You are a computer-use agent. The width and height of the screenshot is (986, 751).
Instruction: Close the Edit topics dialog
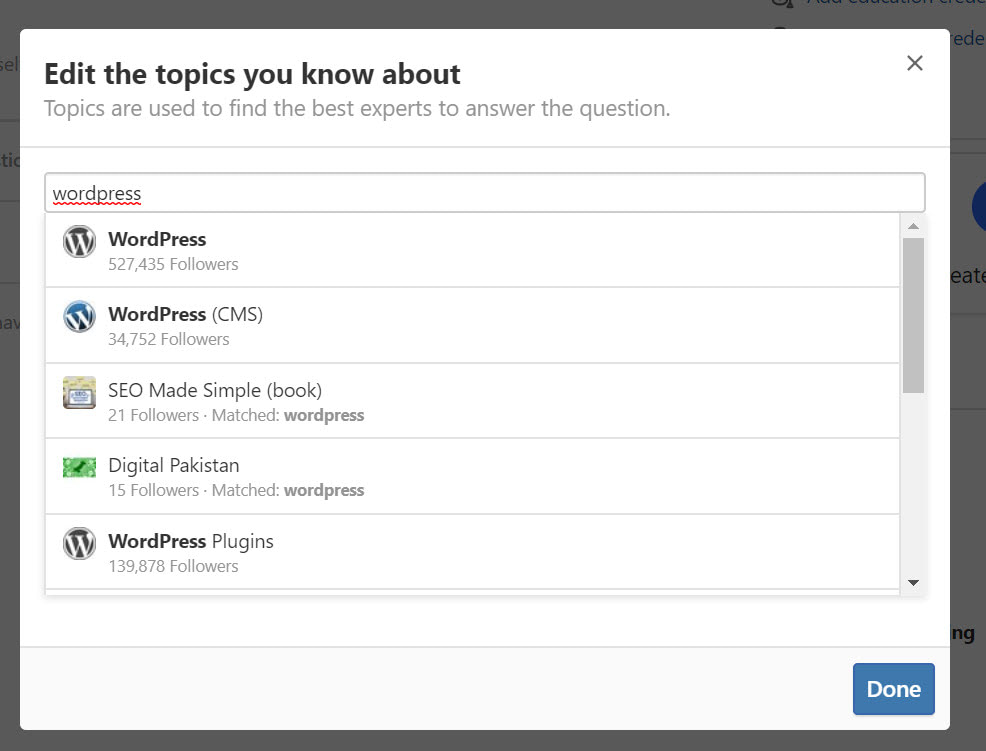[x=914, y=62]
